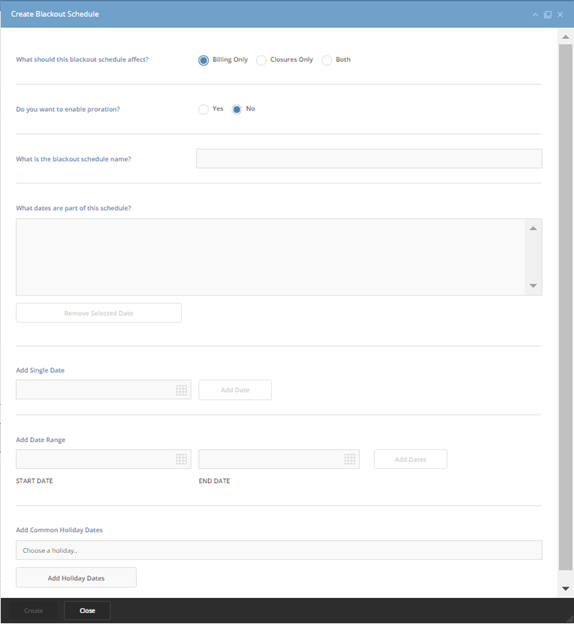Click the Remove Selected Date button

99,313
